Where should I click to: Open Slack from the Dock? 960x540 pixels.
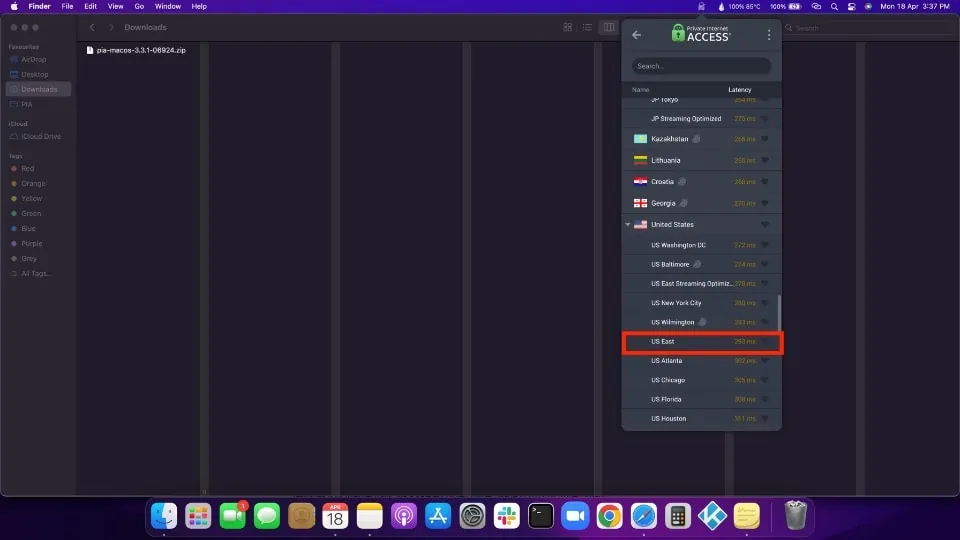click(506, 516)
